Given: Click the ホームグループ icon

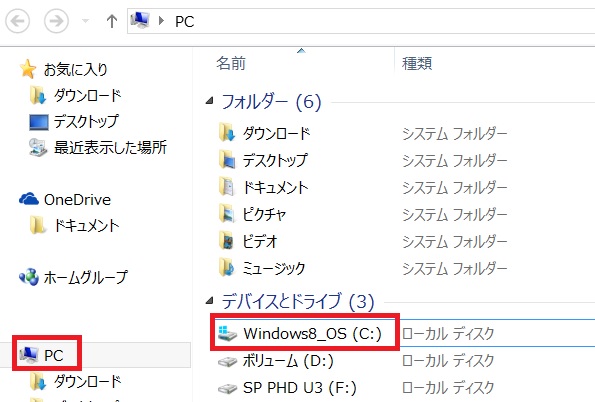Looking at the screenshot, I should 29,277.
